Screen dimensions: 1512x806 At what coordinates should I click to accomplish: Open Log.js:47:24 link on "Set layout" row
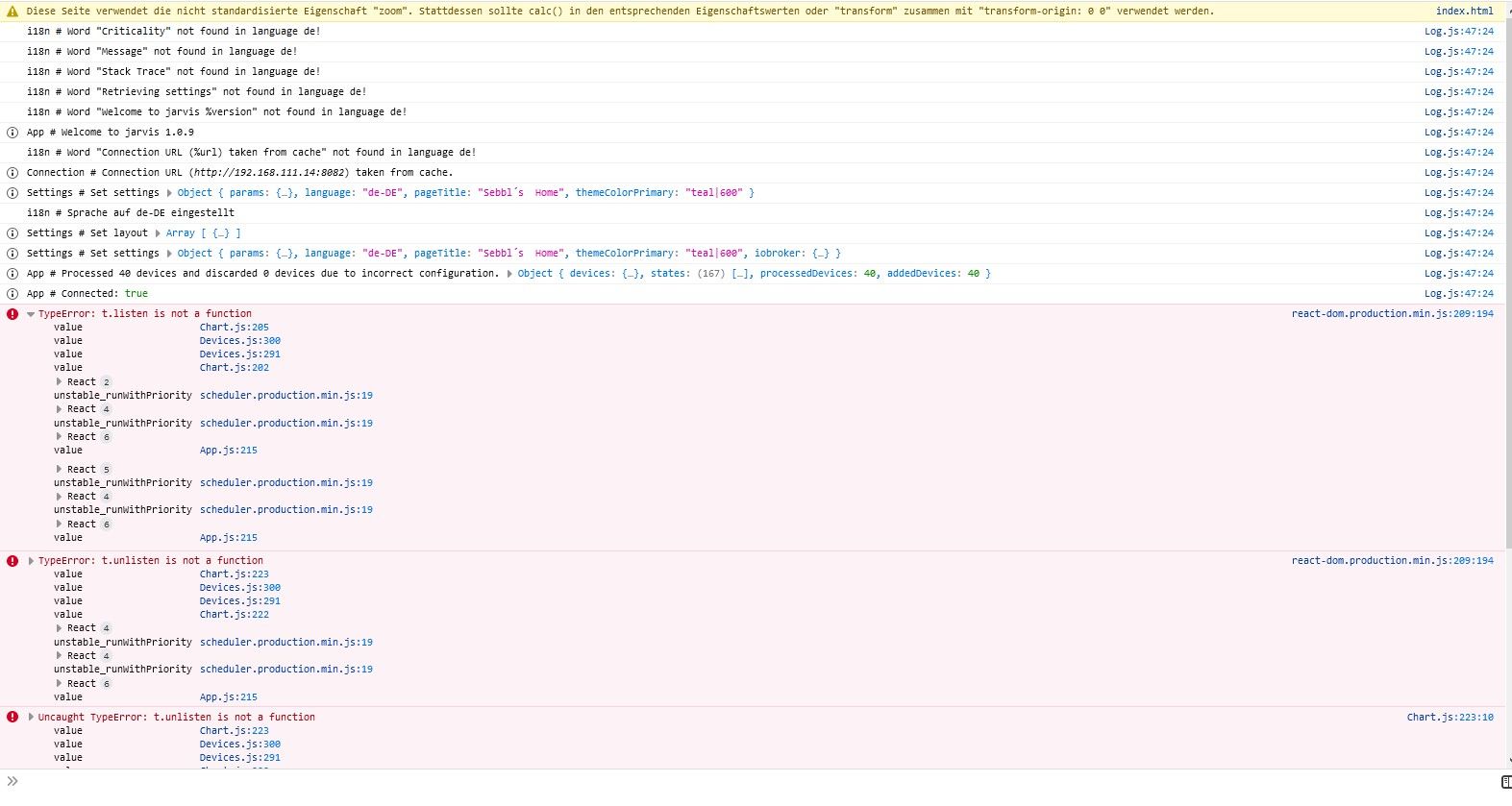point(1458,233)
